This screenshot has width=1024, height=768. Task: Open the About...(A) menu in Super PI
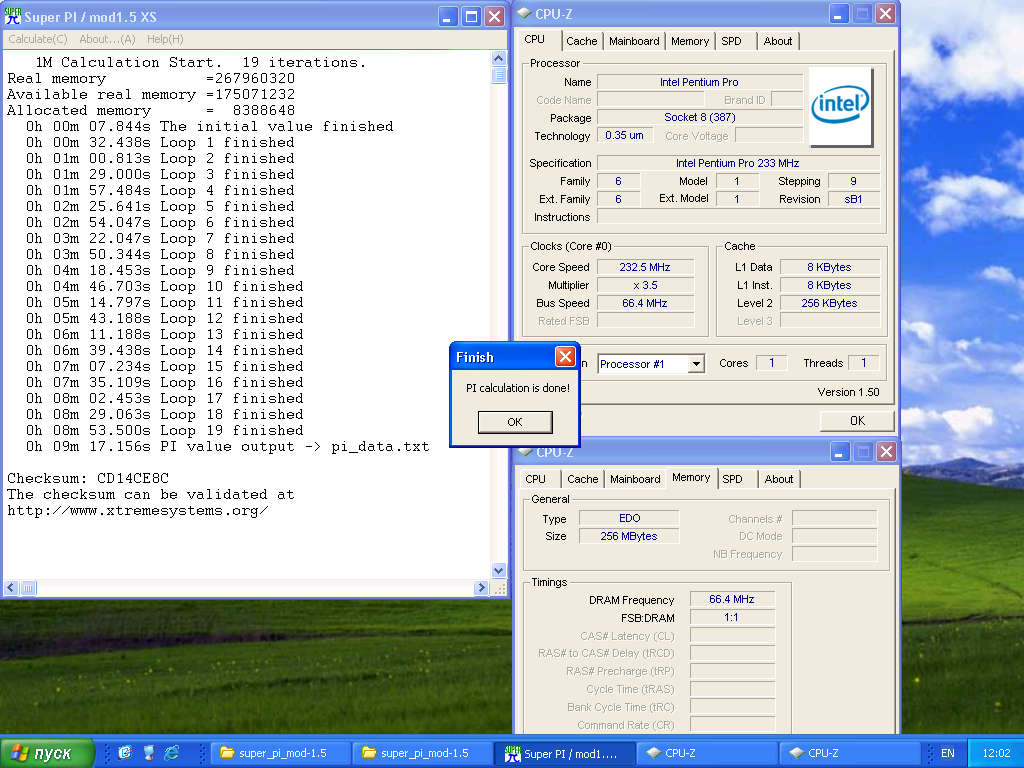coord(107,39)
